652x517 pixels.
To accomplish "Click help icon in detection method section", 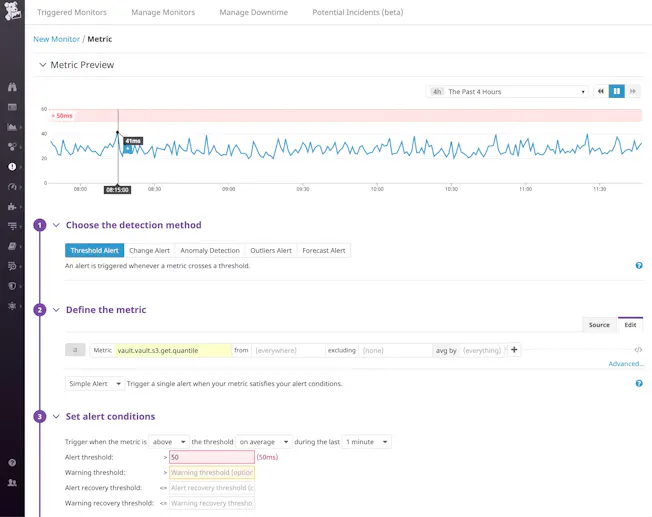I will (x=639, y=266).
